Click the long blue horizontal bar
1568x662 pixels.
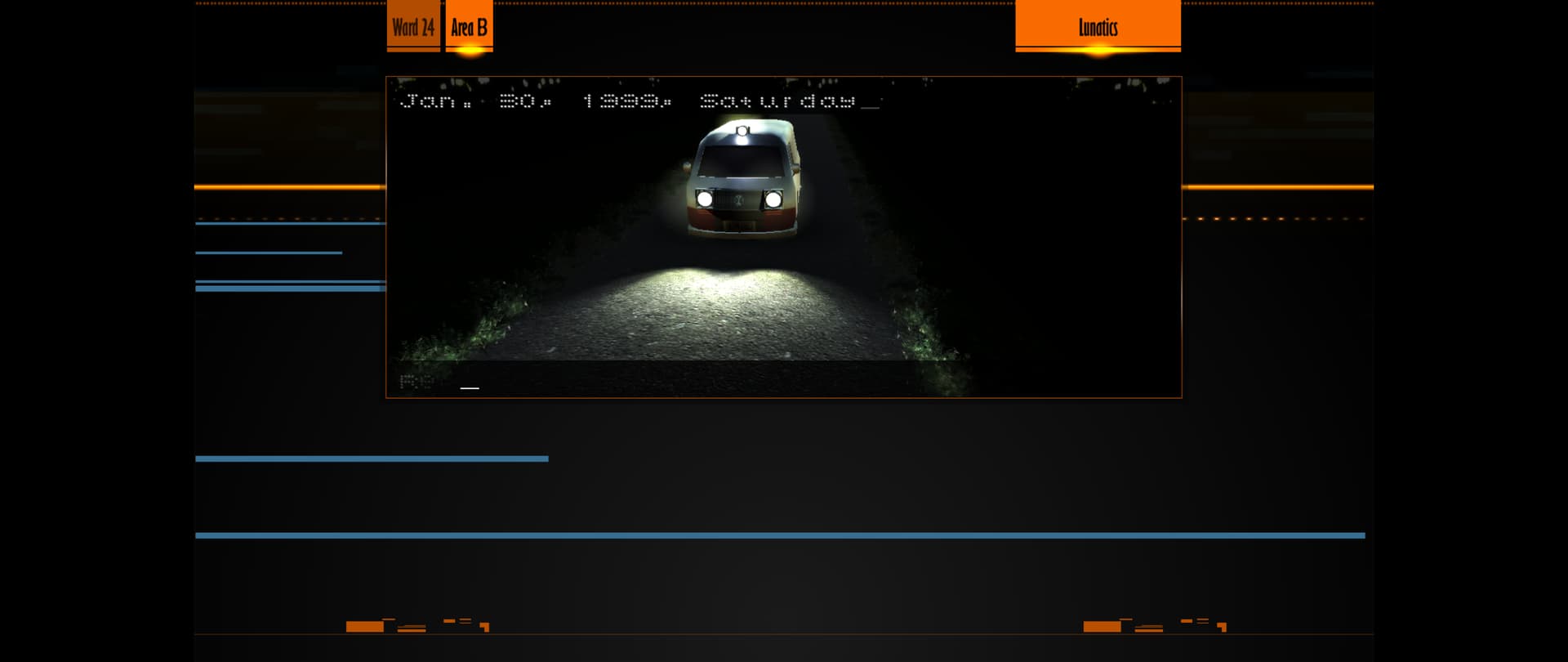coord(780,535)
